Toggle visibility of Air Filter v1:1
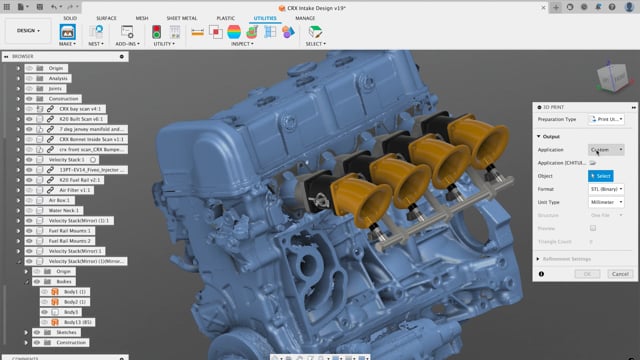640x360 pixels. [29, 190]
